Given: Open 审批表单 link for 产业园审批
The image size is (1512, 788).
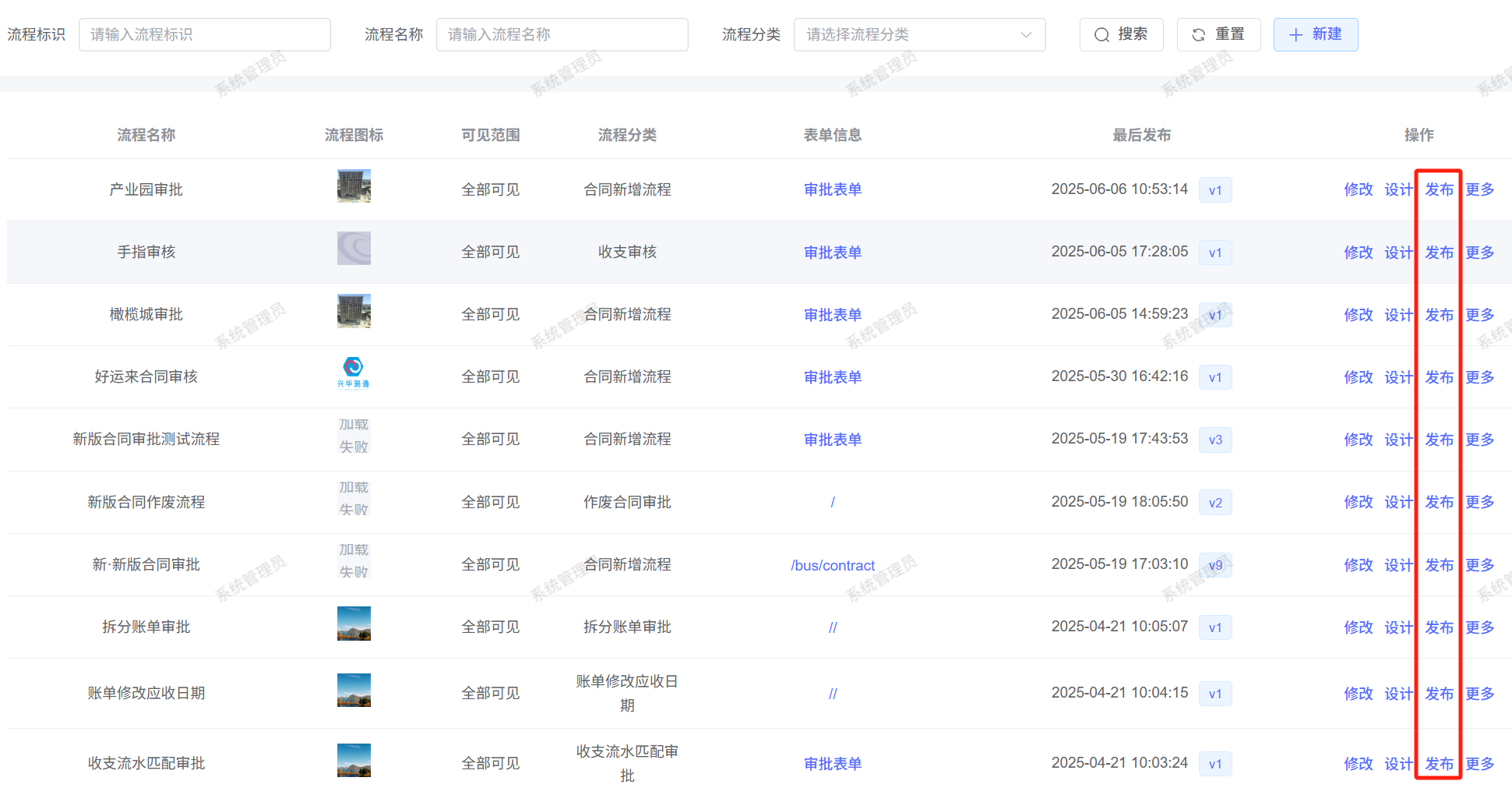Looking at the screenshot, I should (833, 189).
